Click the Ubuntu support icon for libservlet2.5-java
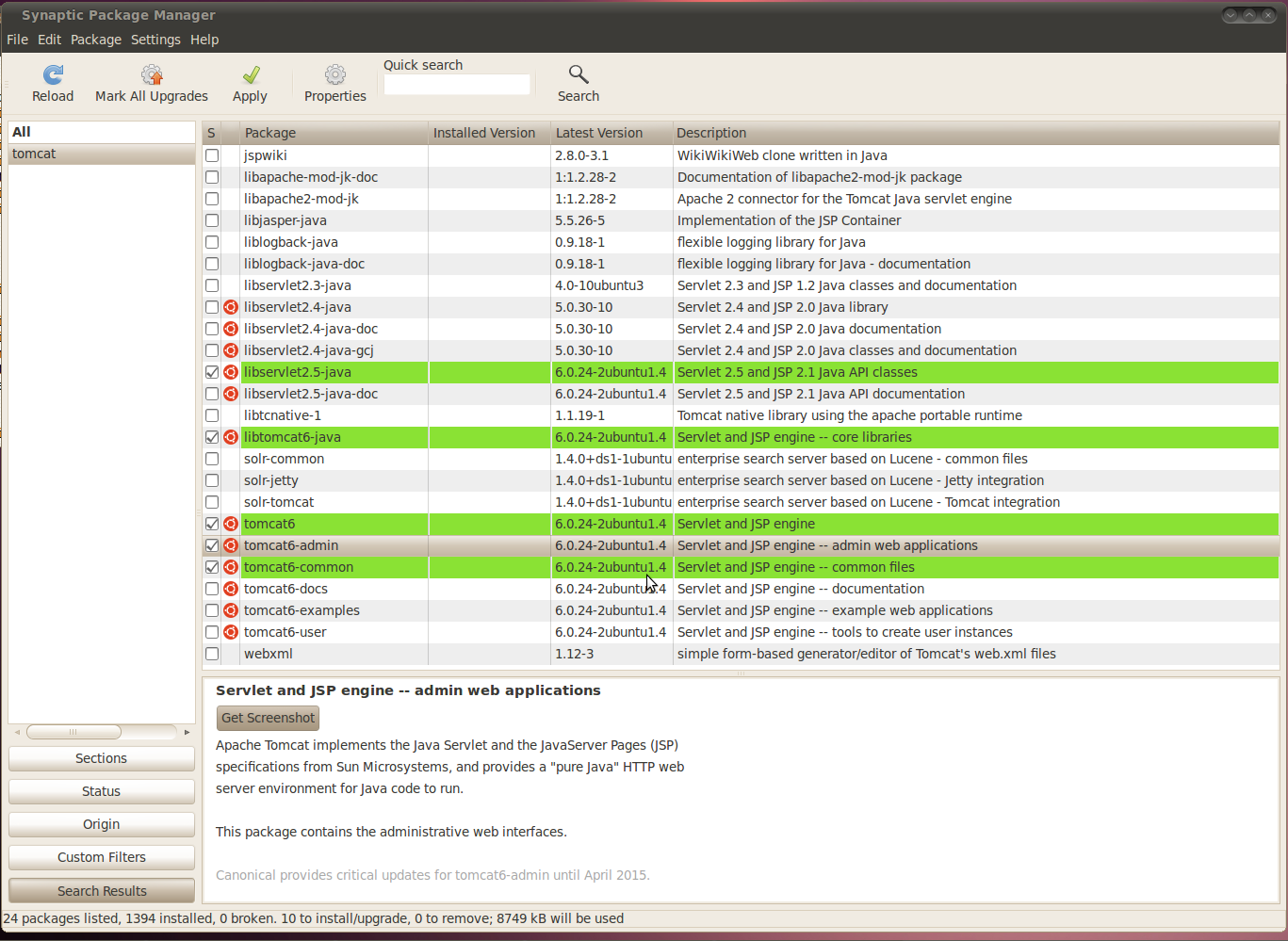The image size is (1288, 941). point(231,372)
